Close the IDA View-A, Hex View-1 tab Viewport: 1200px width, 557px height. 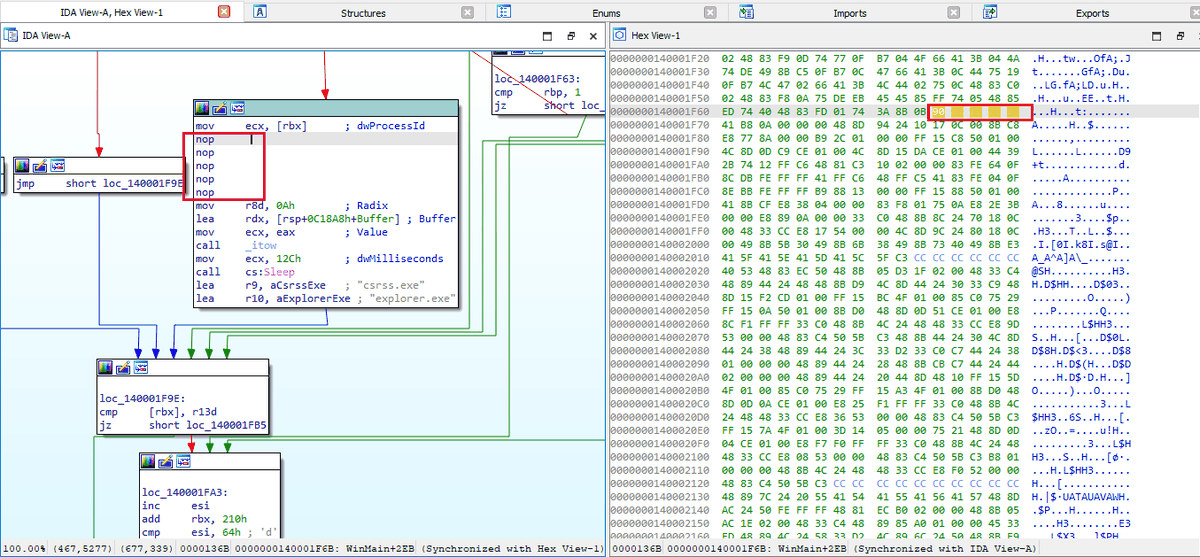pos(224,12)
